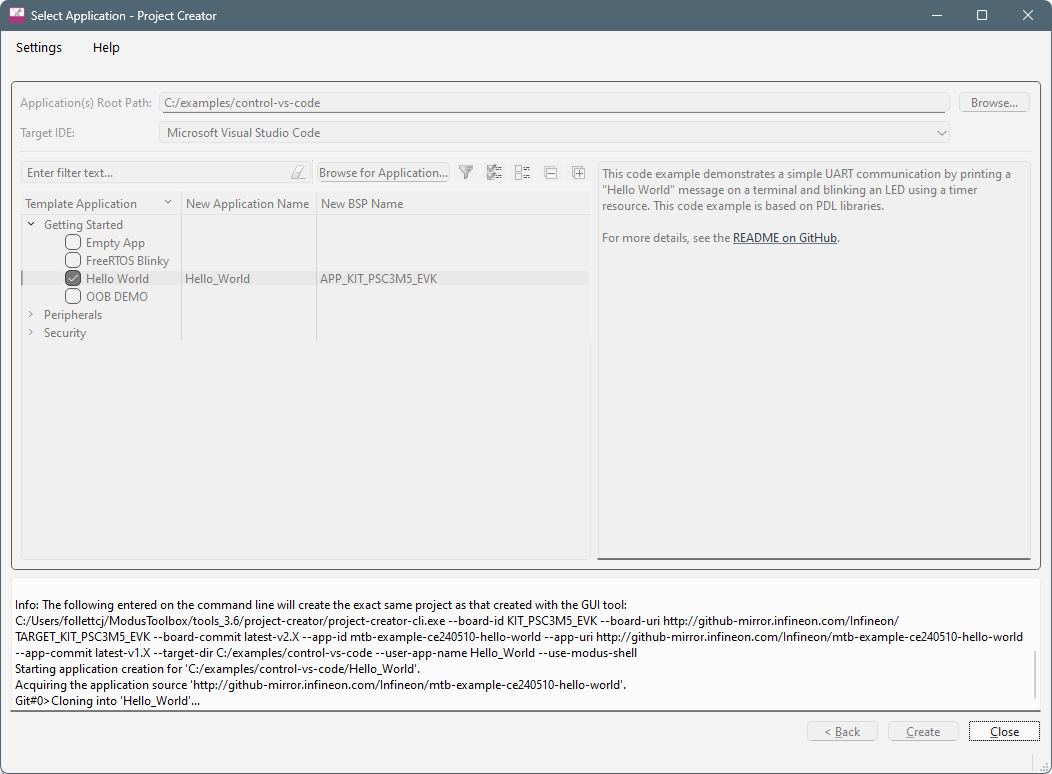Check the OOB DEMO checkbox

tap(73, 297)
